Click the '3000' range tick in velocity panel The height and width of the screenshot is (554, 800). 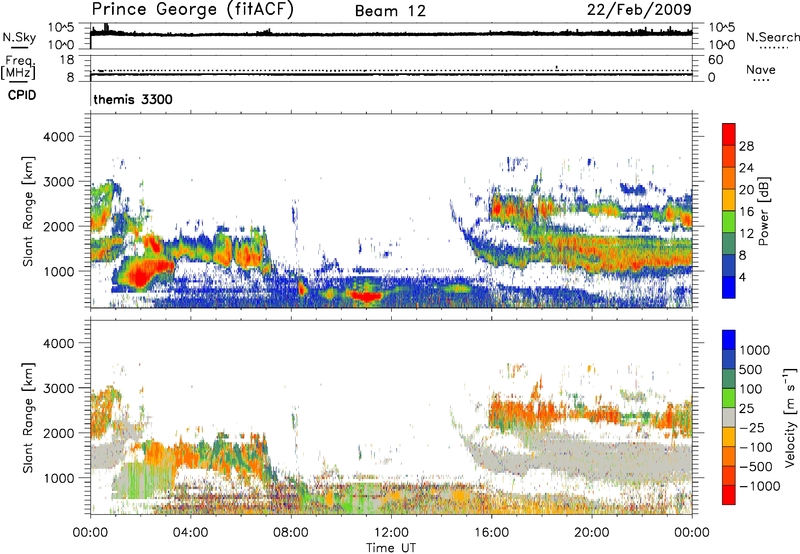pyautogui.click(x=58, y=388)
